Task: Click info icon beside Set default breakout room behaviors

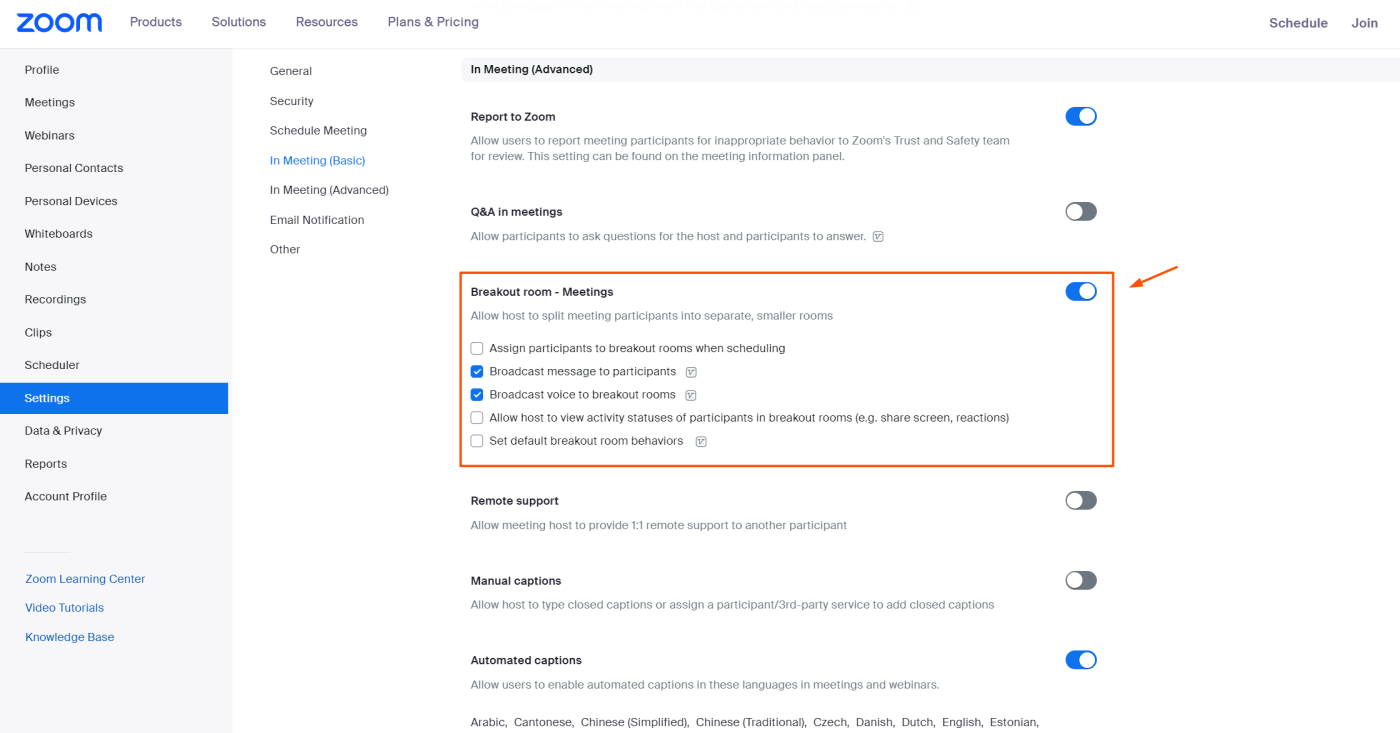Action: click(x=701, y=441)
